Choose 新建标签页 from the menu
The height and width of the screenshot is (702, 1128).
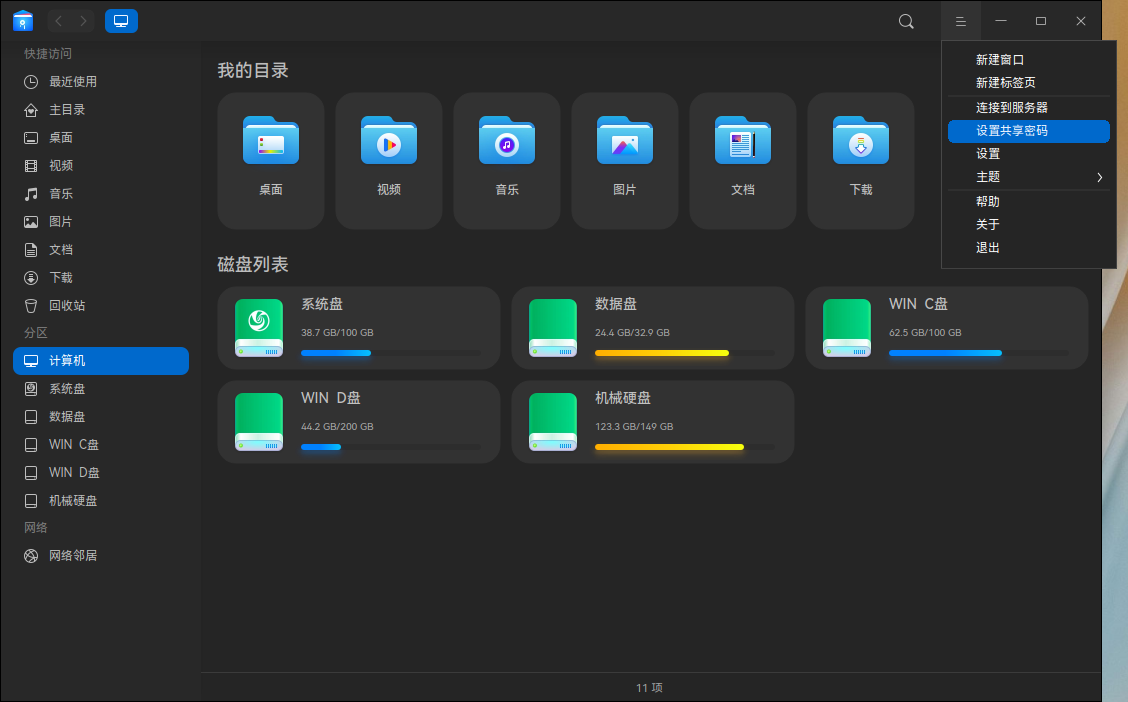[1029, 83]
